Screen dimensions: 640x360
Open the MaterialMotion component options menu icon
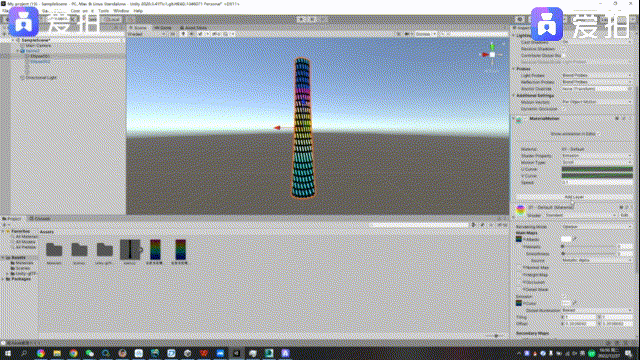[x=630, y=118]
